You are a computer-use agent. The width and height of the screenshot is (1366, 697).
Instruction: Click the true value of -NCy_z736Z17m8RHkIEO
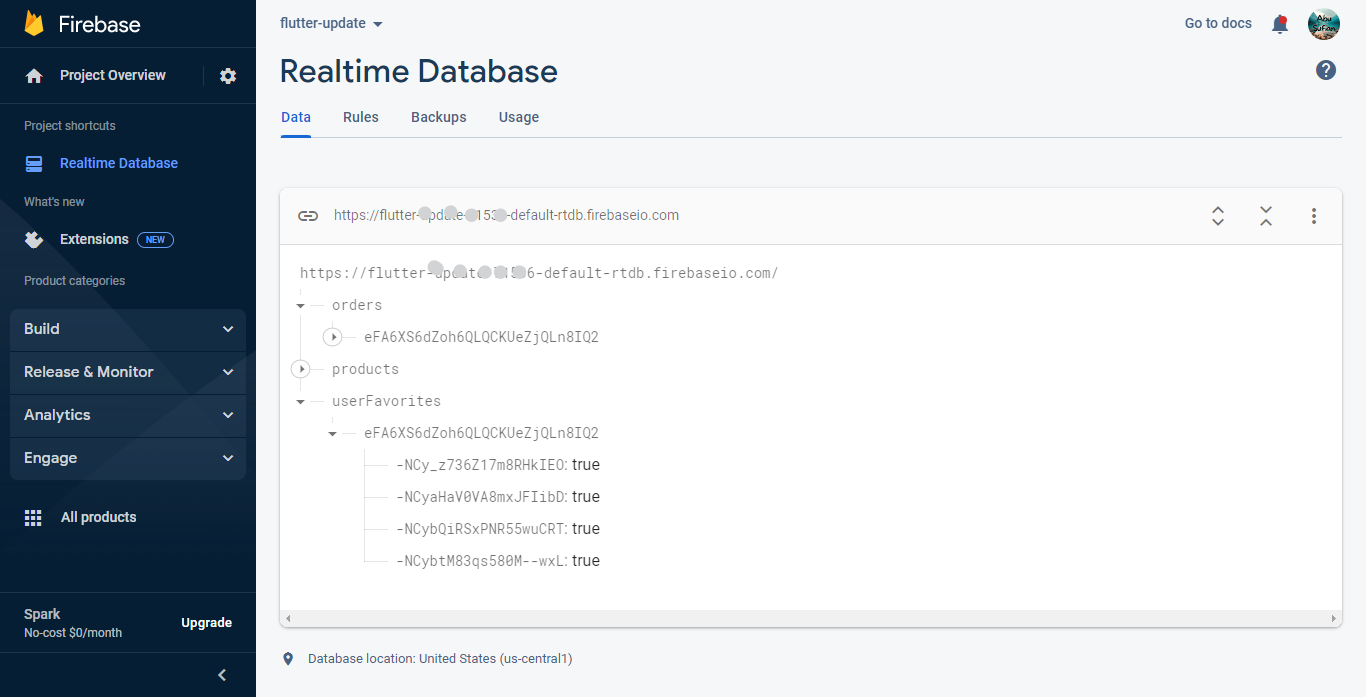[x=586, y=465]
